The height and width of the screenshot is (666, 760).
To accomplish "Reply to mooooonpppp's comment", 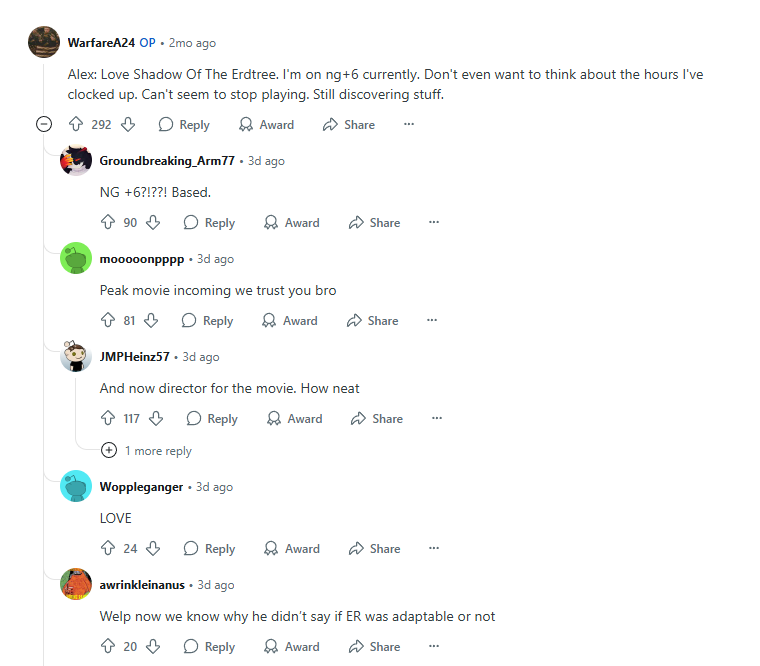I will (207, 320).
